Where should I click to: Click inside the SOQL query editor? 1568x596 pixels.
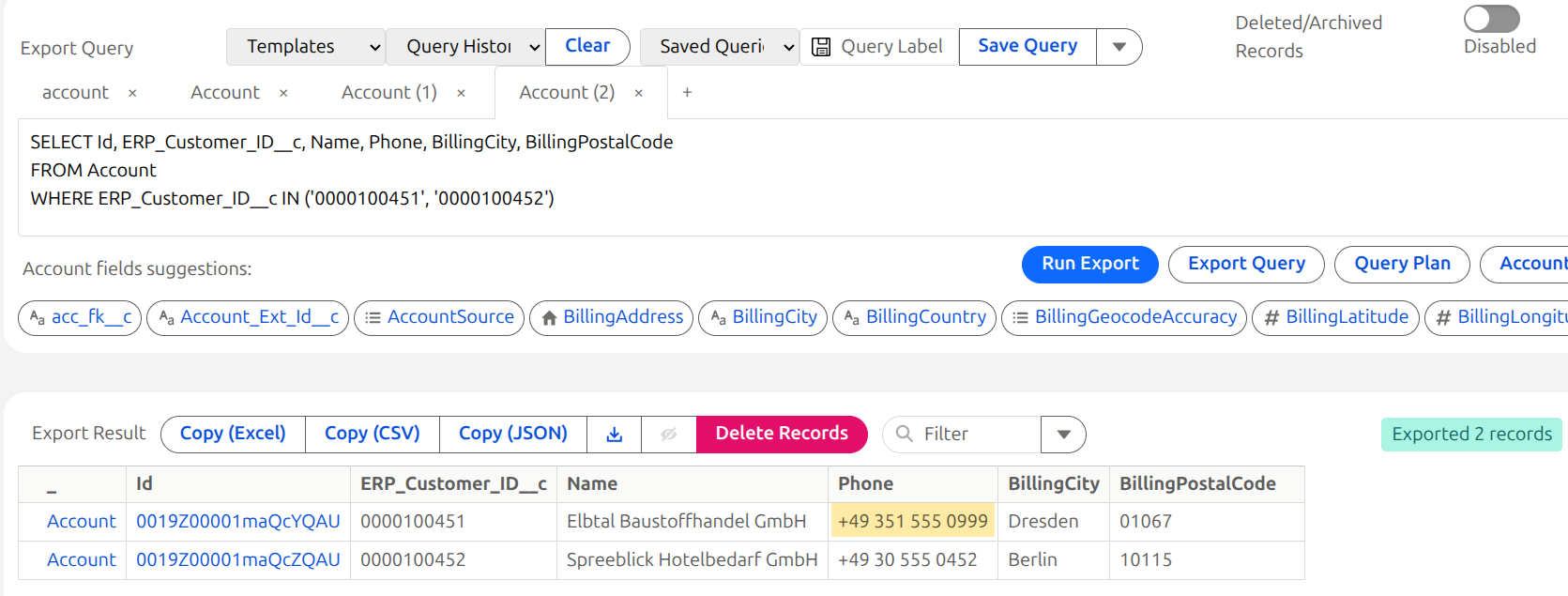point(793,177)
